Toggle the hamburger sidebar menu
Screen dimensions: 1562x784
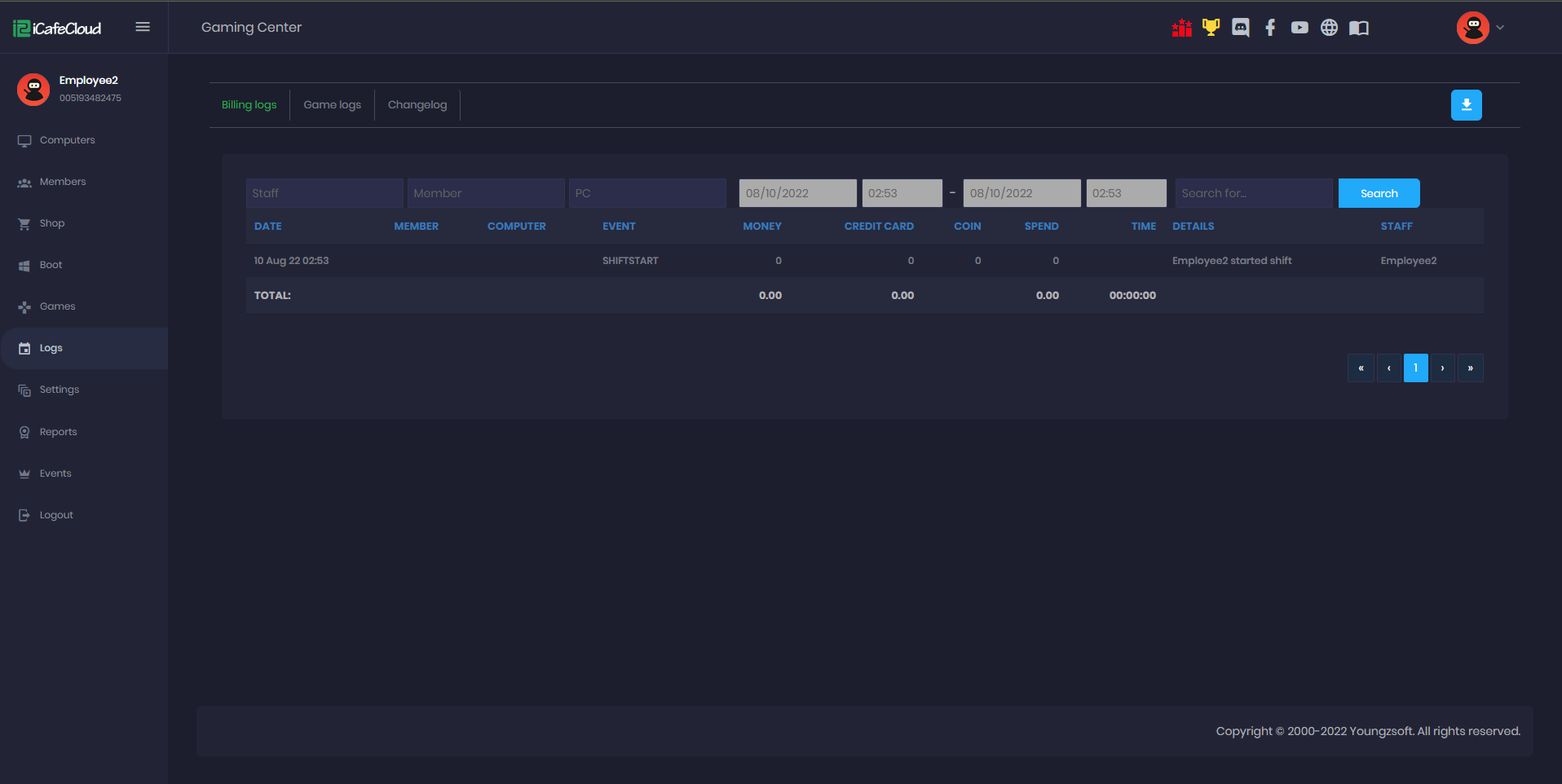(x=143, y=27)
